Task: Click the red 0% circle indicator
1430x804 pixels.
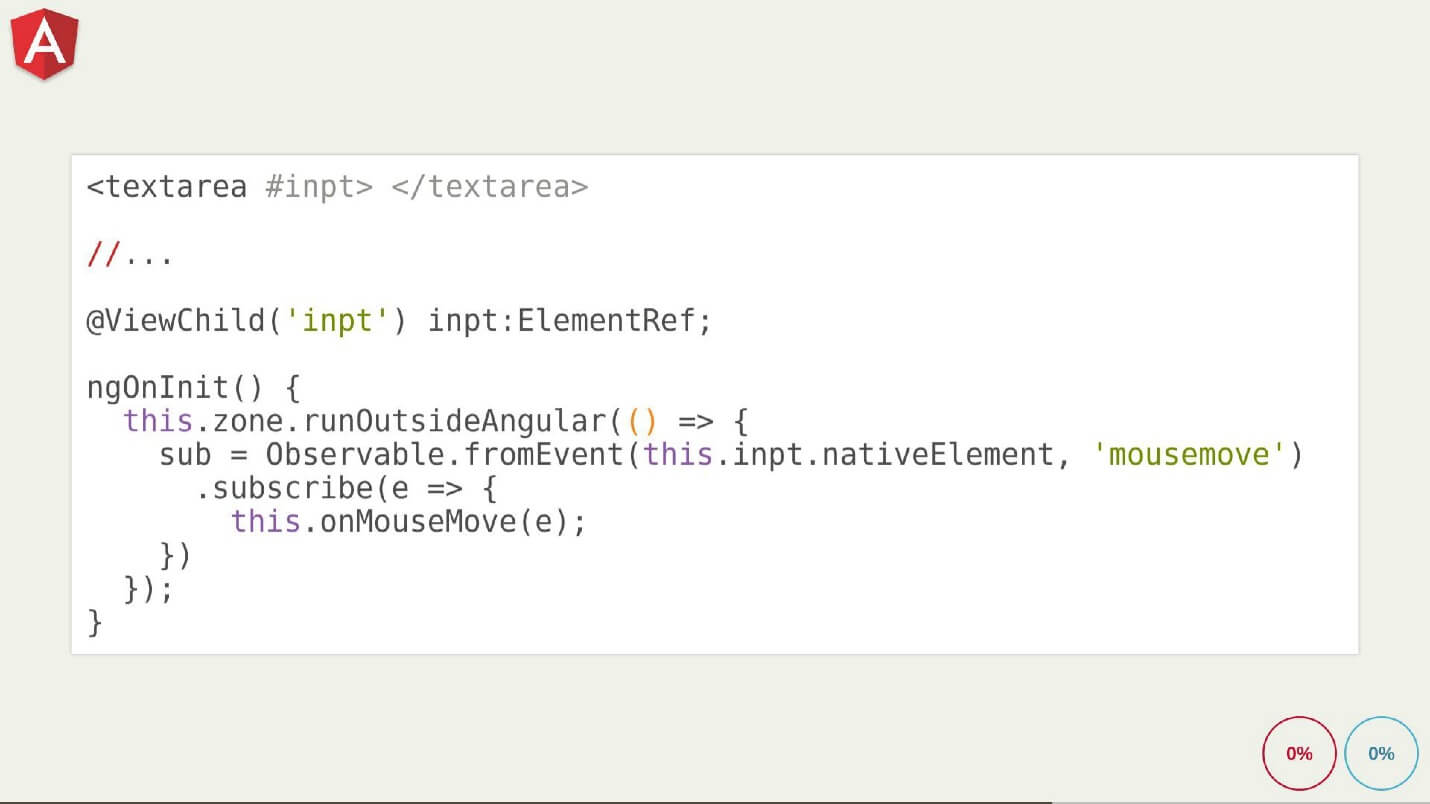Action: (1299, 753)
